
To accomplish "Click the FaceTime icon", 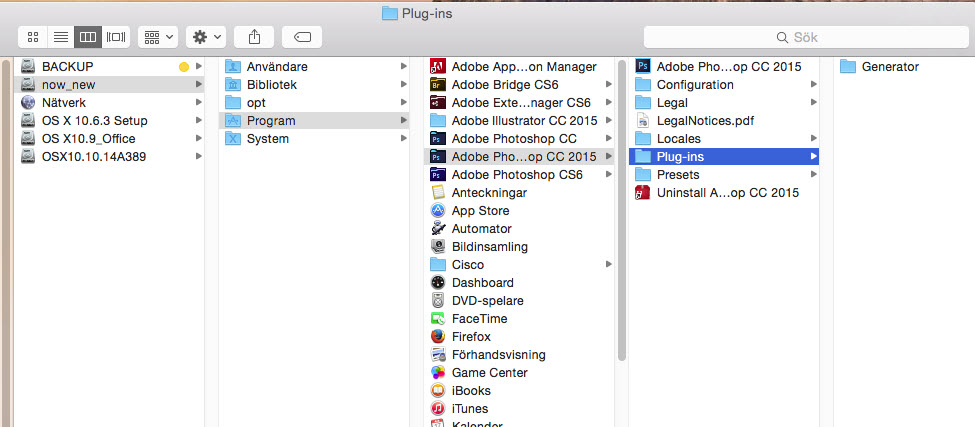I will click(x=438, y=319).
